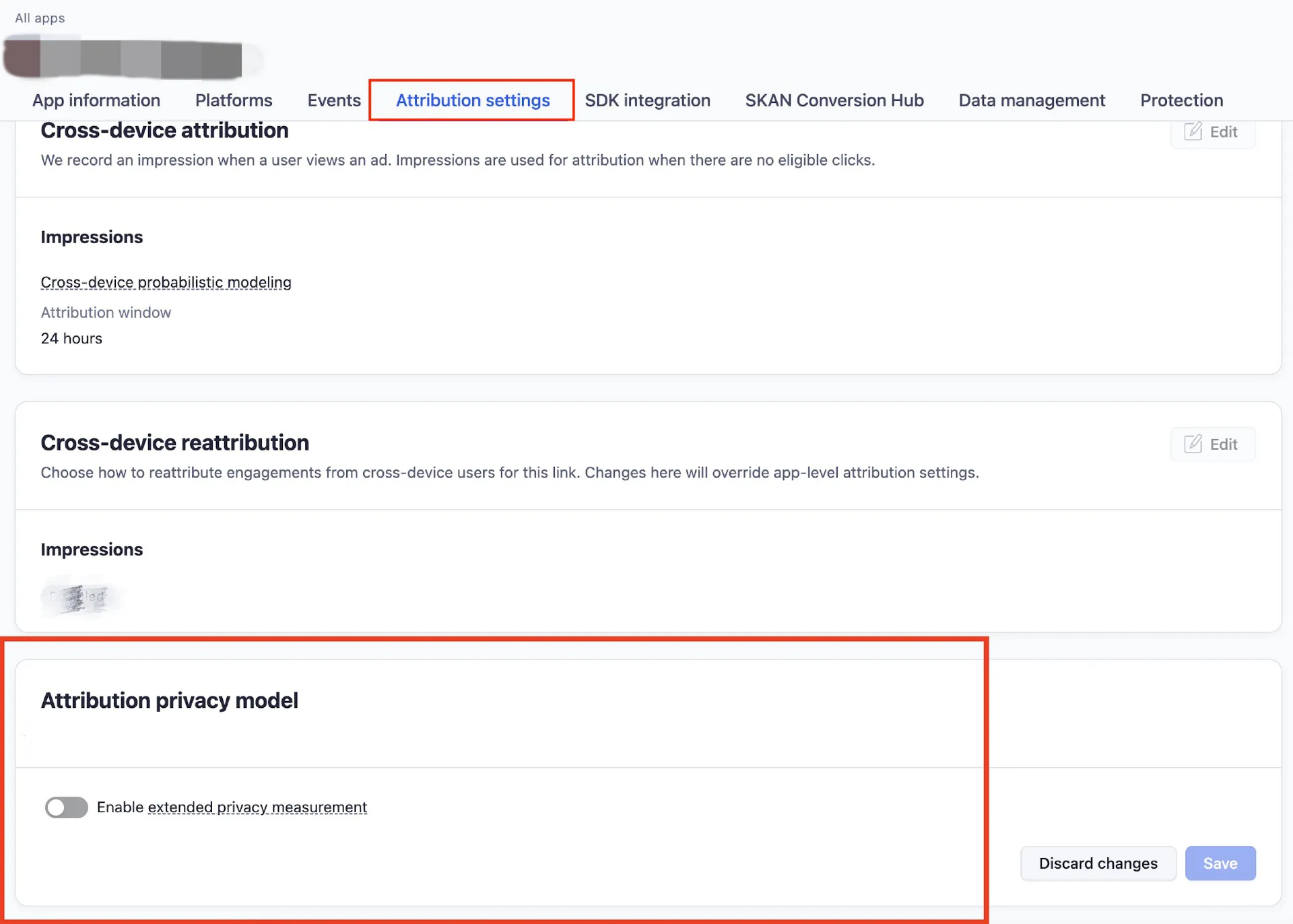The width and height of the screenshot is (1293, 924).
Task: Go back to All apps
Action: 40,18
